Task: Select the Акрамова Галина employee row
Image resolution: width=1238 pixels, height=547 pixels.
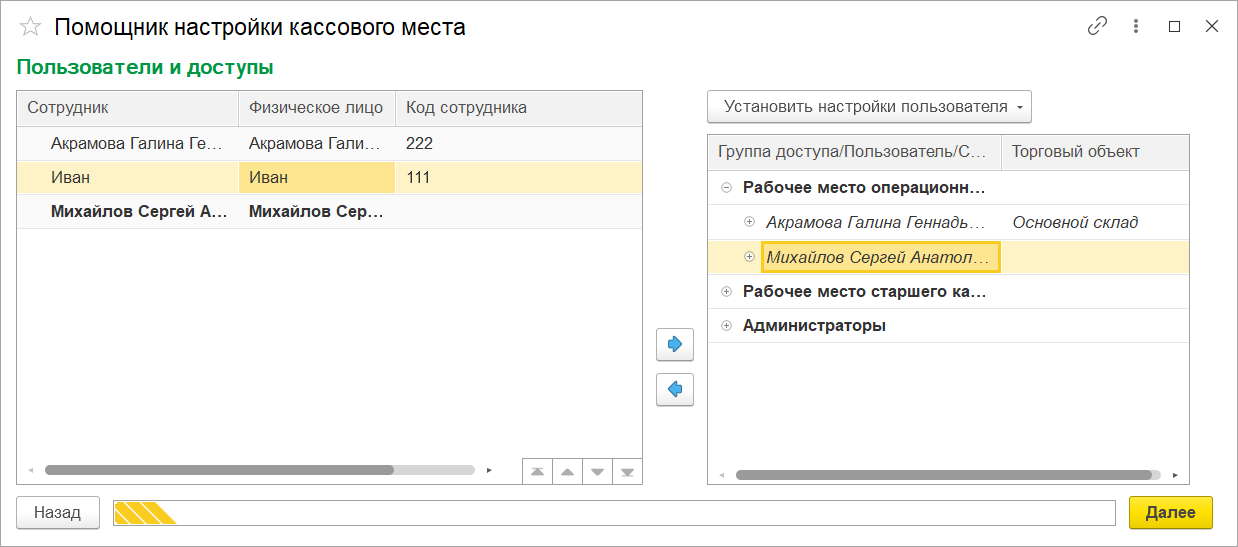Action: [x=135, y=144]
